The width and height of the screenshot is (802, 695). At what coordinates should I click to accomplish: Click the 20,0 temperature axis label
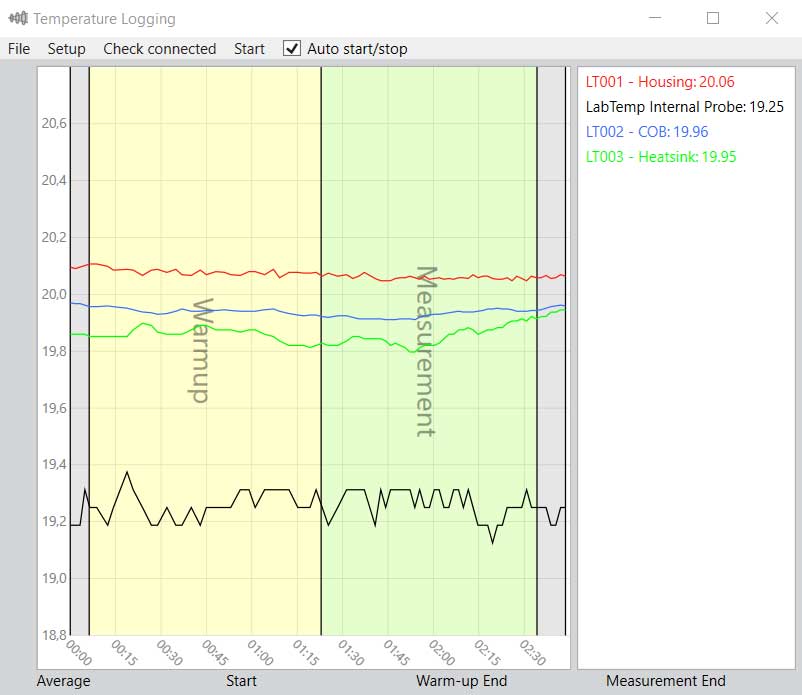tap(54, 294)
